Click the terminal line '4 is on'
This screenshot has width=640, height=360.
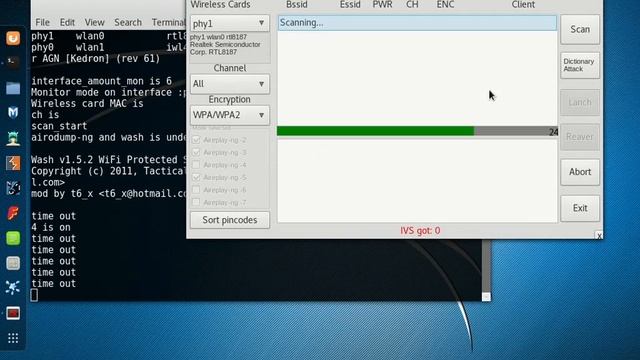51,227
